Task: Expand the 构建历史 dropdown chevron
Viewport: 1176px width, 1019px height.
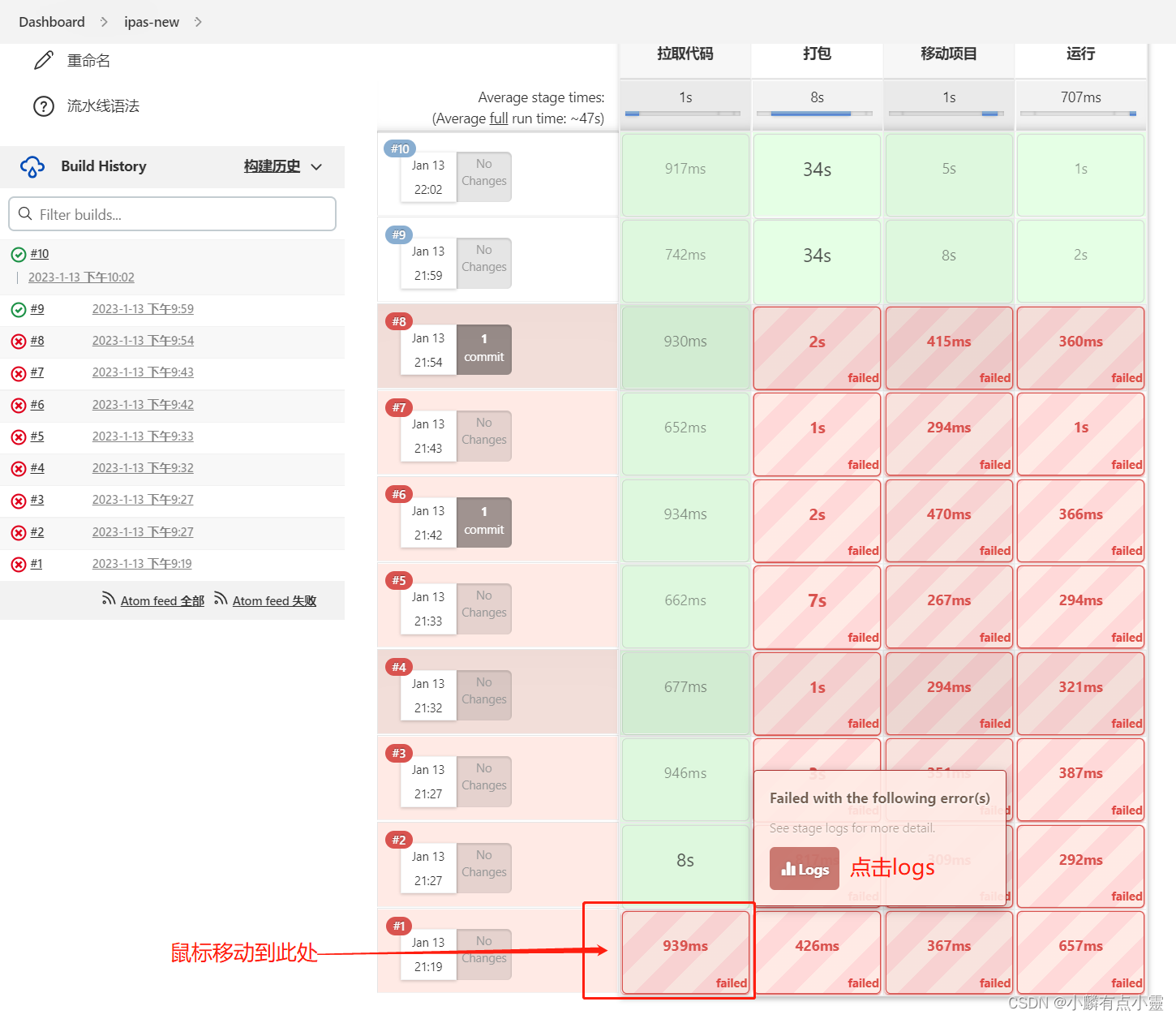Action: (x=316, y=166)
